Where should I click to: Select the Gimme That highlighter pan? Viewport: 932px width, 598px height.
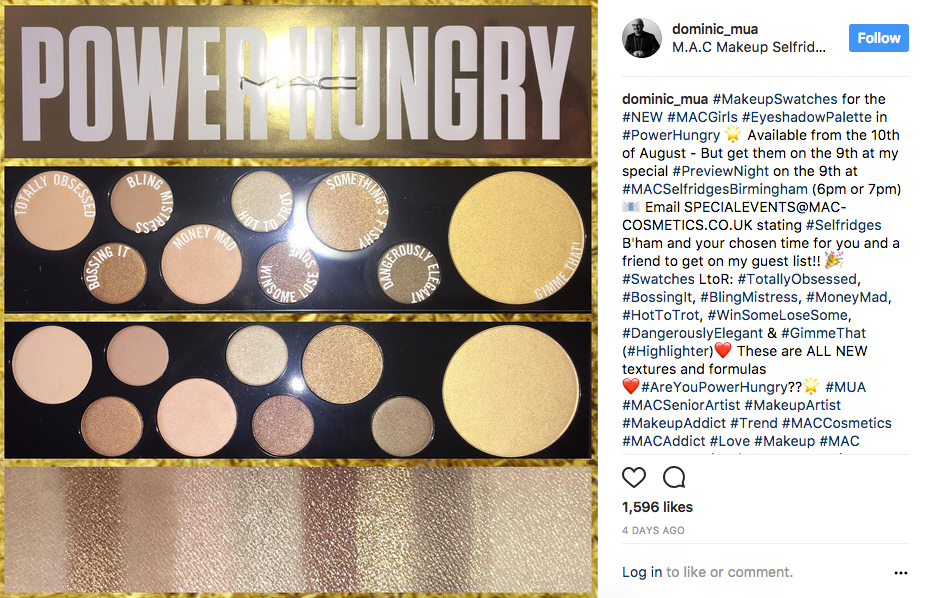pos(516,237)
